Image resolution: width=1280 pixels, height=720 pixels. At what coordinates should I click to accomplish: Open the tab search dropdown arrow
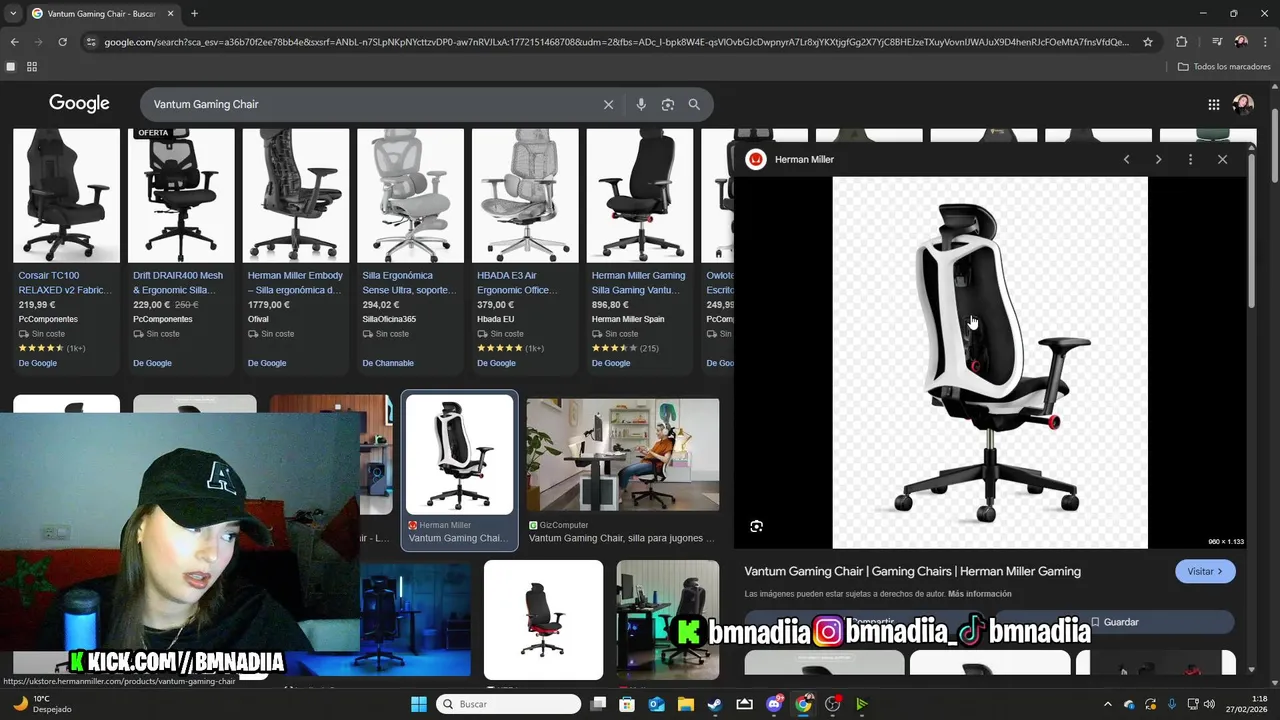pyautogui.click(x=13, y=14)
